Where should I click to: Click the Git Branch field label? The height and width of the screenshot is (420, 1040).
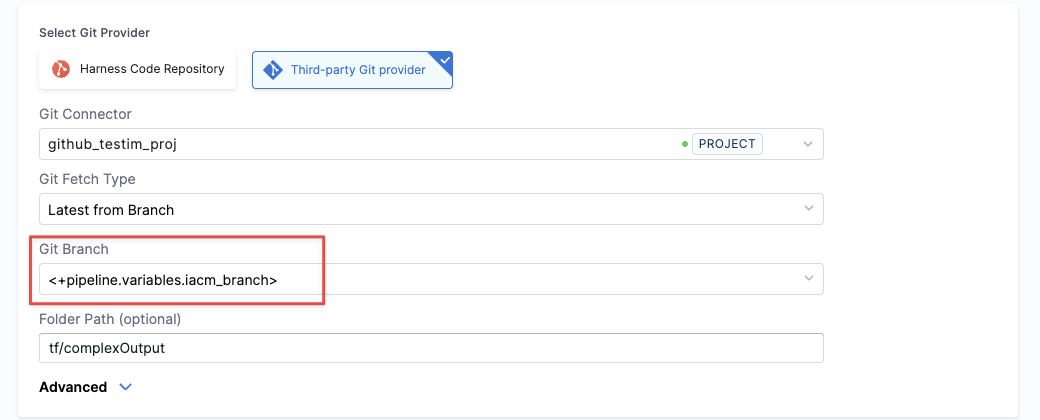coord(73,248)
